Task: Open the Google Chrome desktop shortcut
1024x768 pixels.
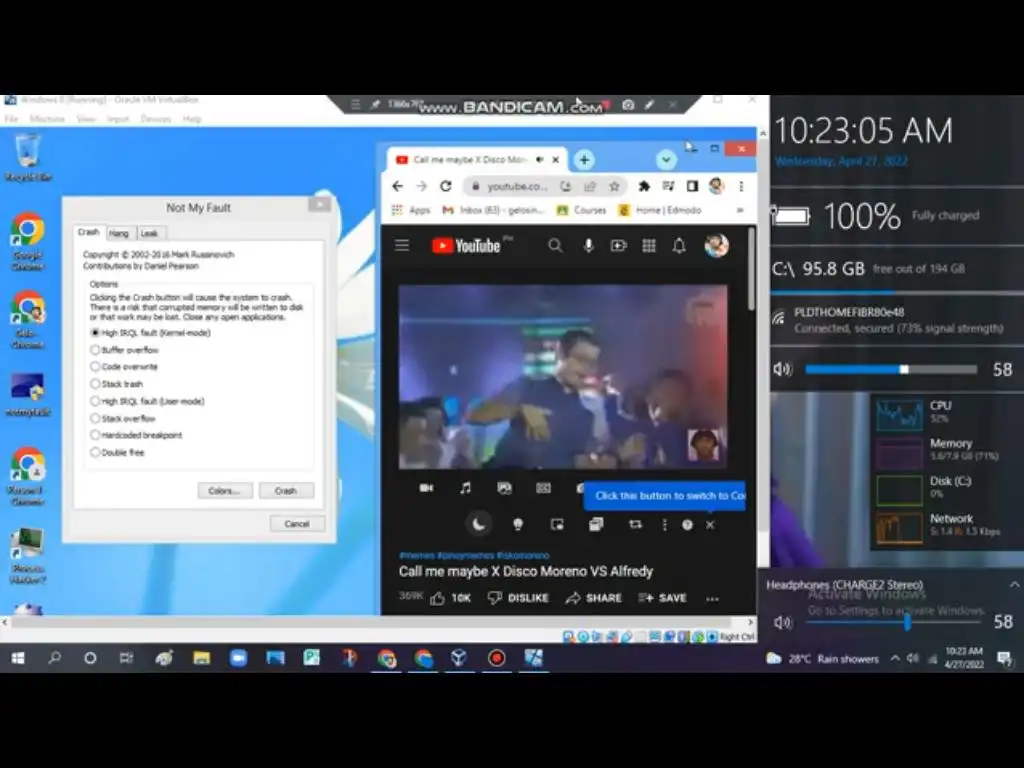Action: [x=27, y=241]
